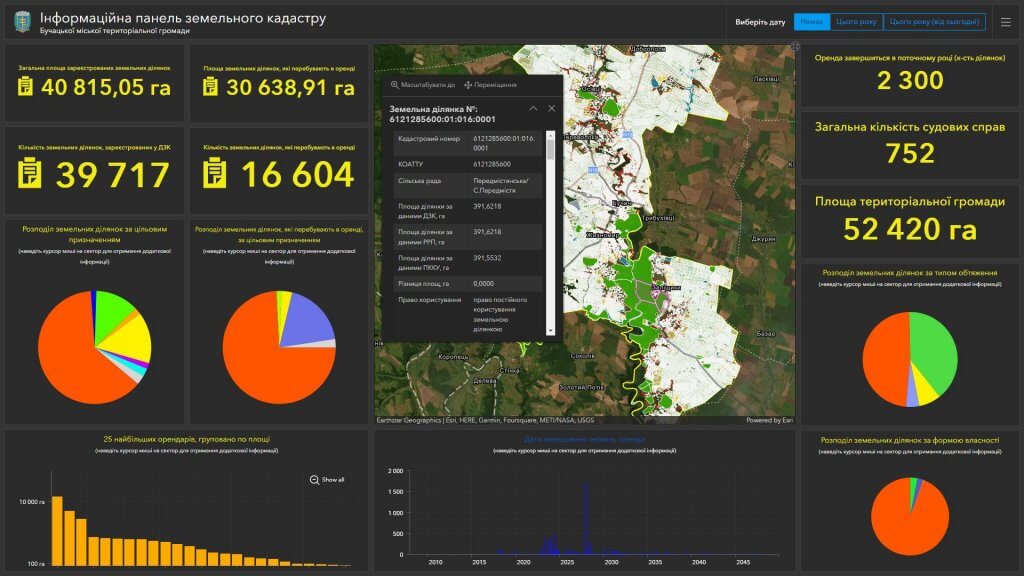Click scroll-up arrow in parcel popup

(551, 135)
